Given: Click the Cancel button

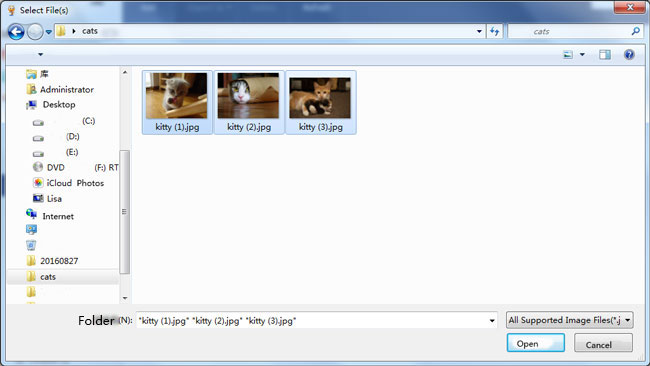Looking at the screenshot, I should (x=603, y=344).
